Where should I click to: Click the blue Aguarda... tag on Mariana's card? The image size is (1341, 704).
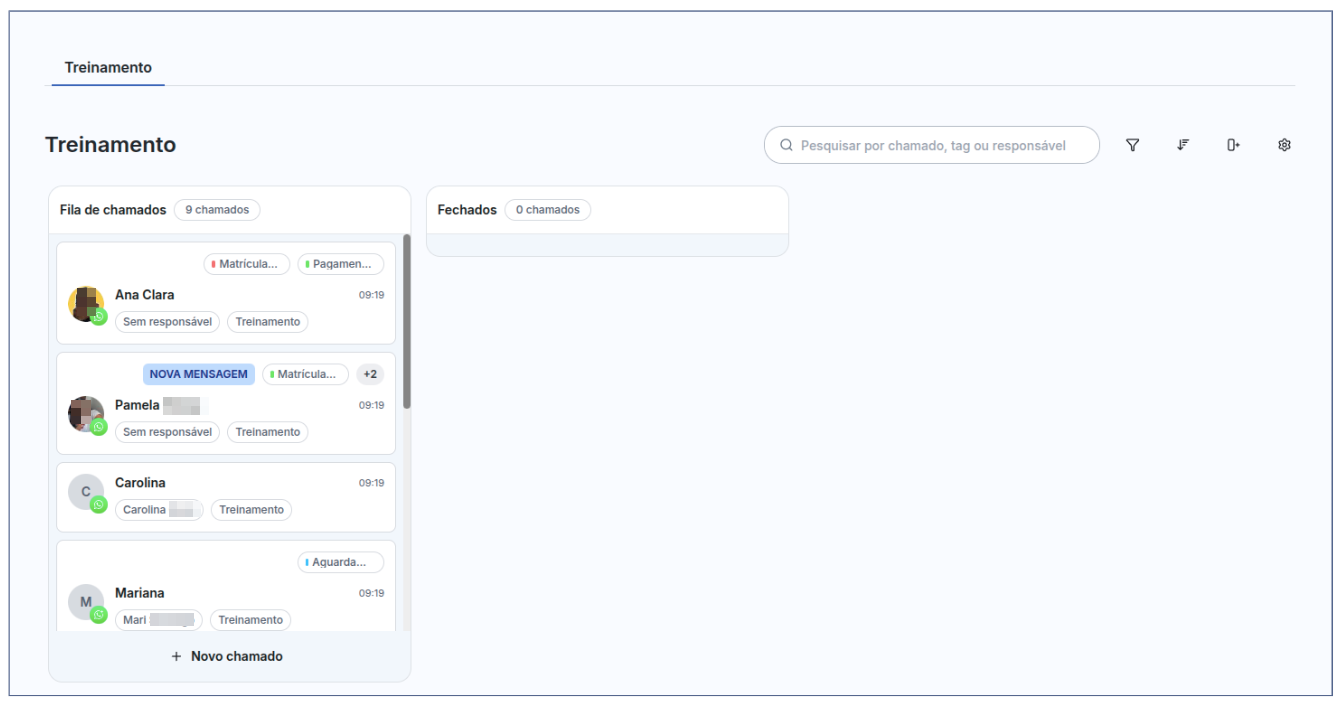pos(340,562)
